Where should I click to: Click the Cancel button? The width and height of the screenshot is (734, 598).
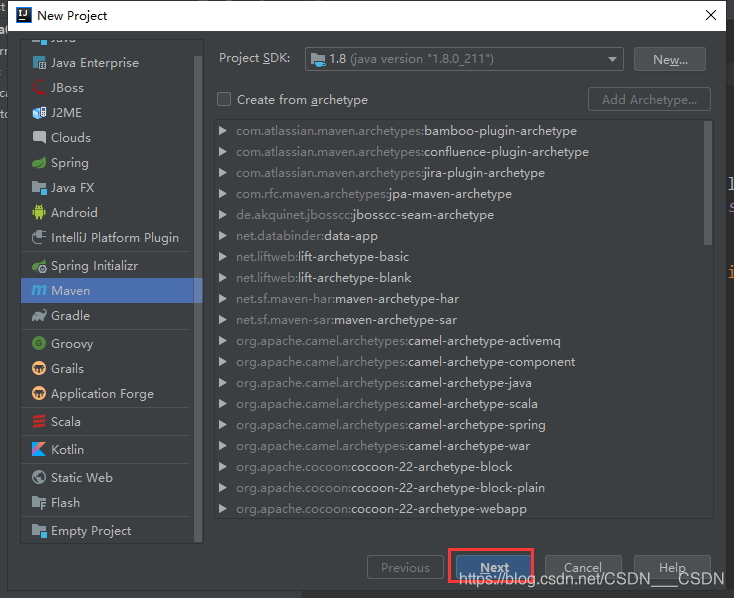(583, 567)
